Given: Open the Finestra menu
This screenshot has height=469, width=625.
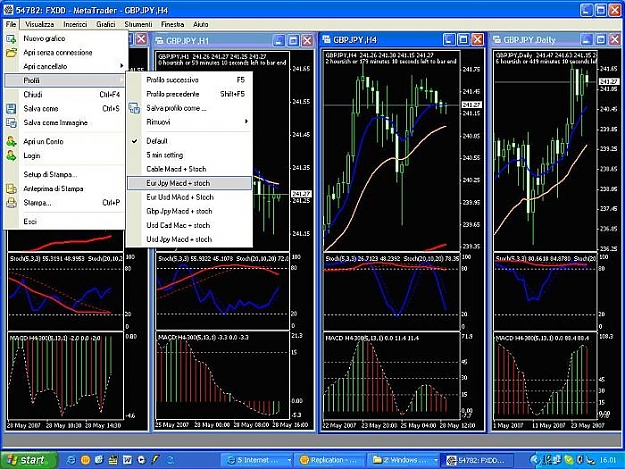Looking at the screenshot, I should click(172, 24).
